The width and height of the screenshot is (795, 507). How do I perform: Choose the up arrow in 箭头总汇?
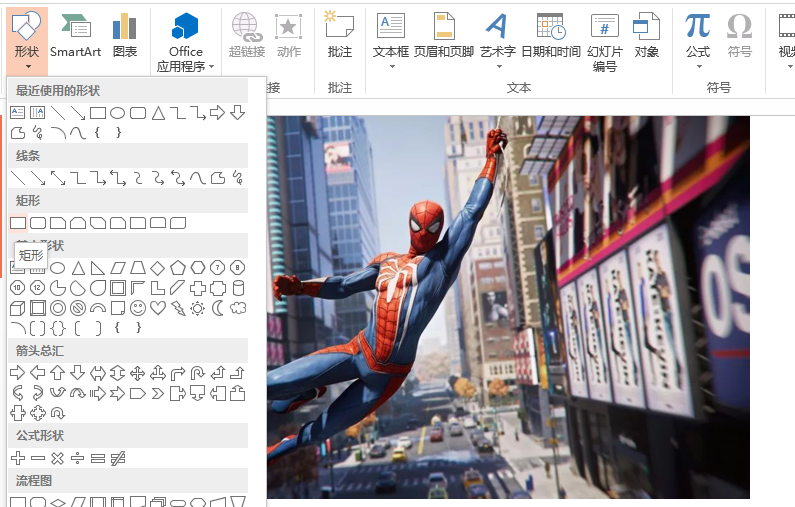[58, 373]
